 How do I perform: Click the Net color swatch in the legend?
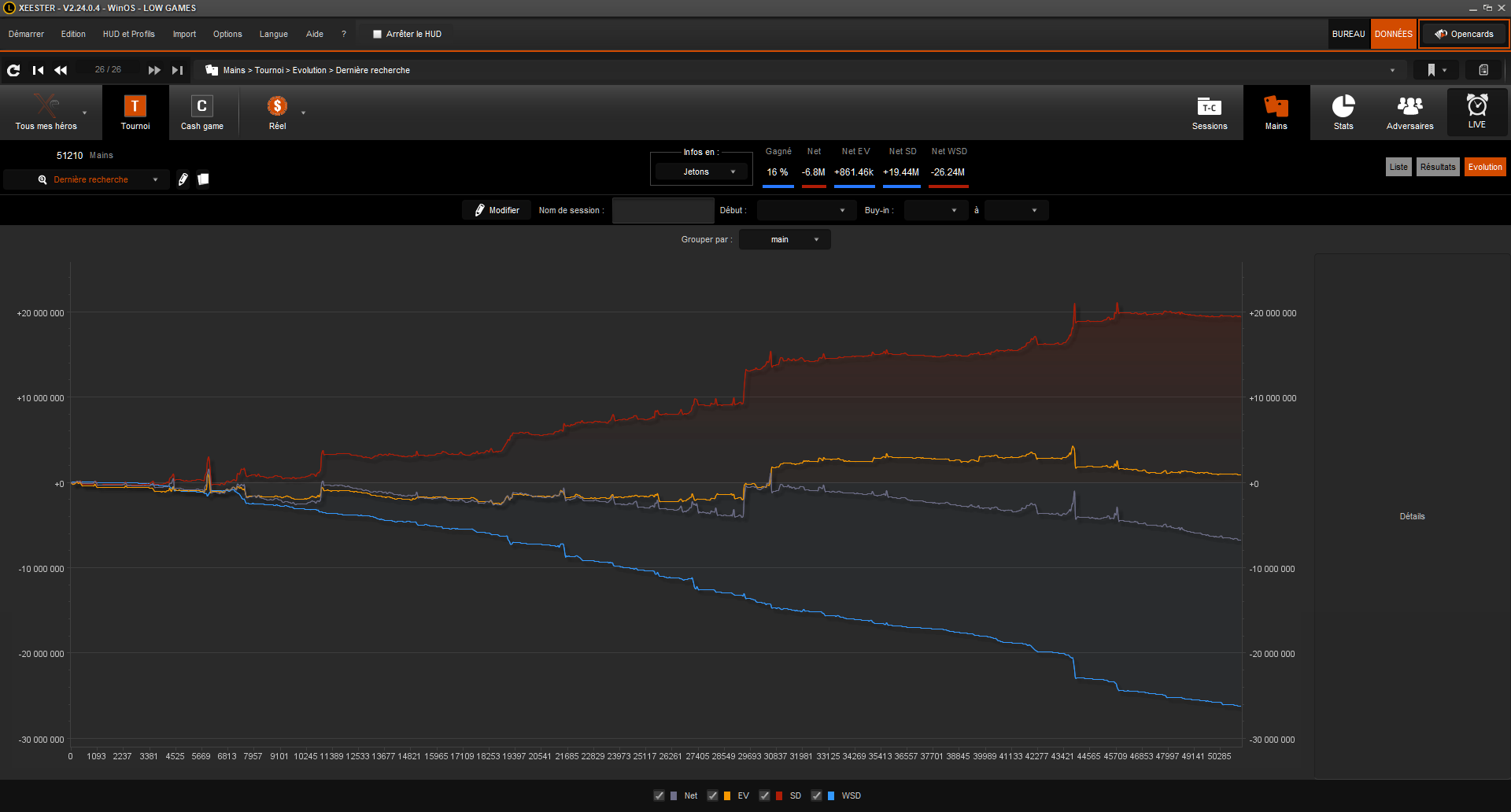point(674,795)
